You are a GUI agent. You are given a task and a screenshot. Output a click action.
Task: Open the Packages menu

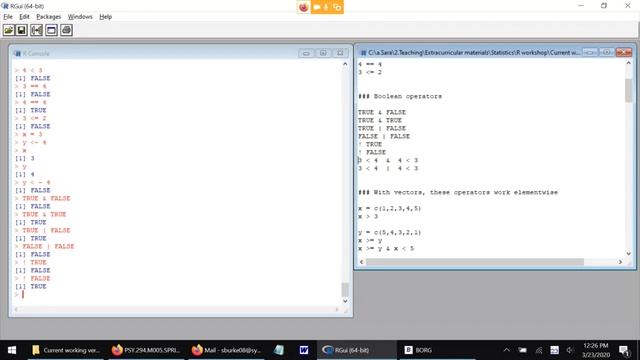click(x=48, y=17)
